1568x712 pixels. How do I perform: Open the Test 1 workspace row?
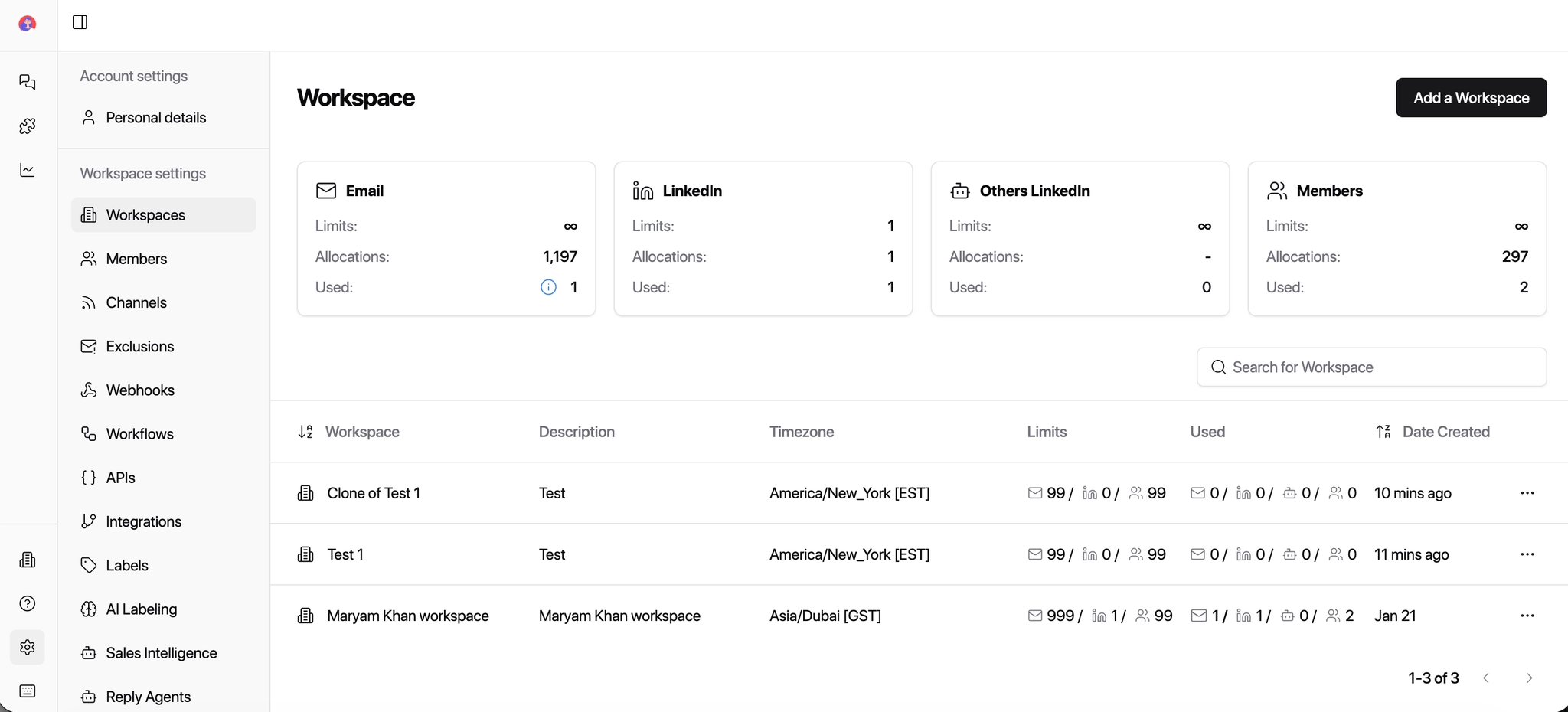[345, 554]
